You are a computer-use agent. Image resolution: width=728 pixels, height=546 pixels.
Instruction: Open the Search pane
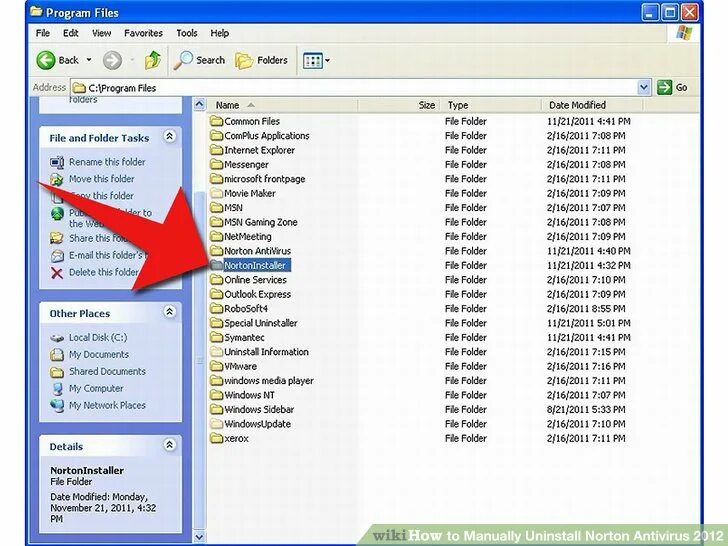point(199,60)
